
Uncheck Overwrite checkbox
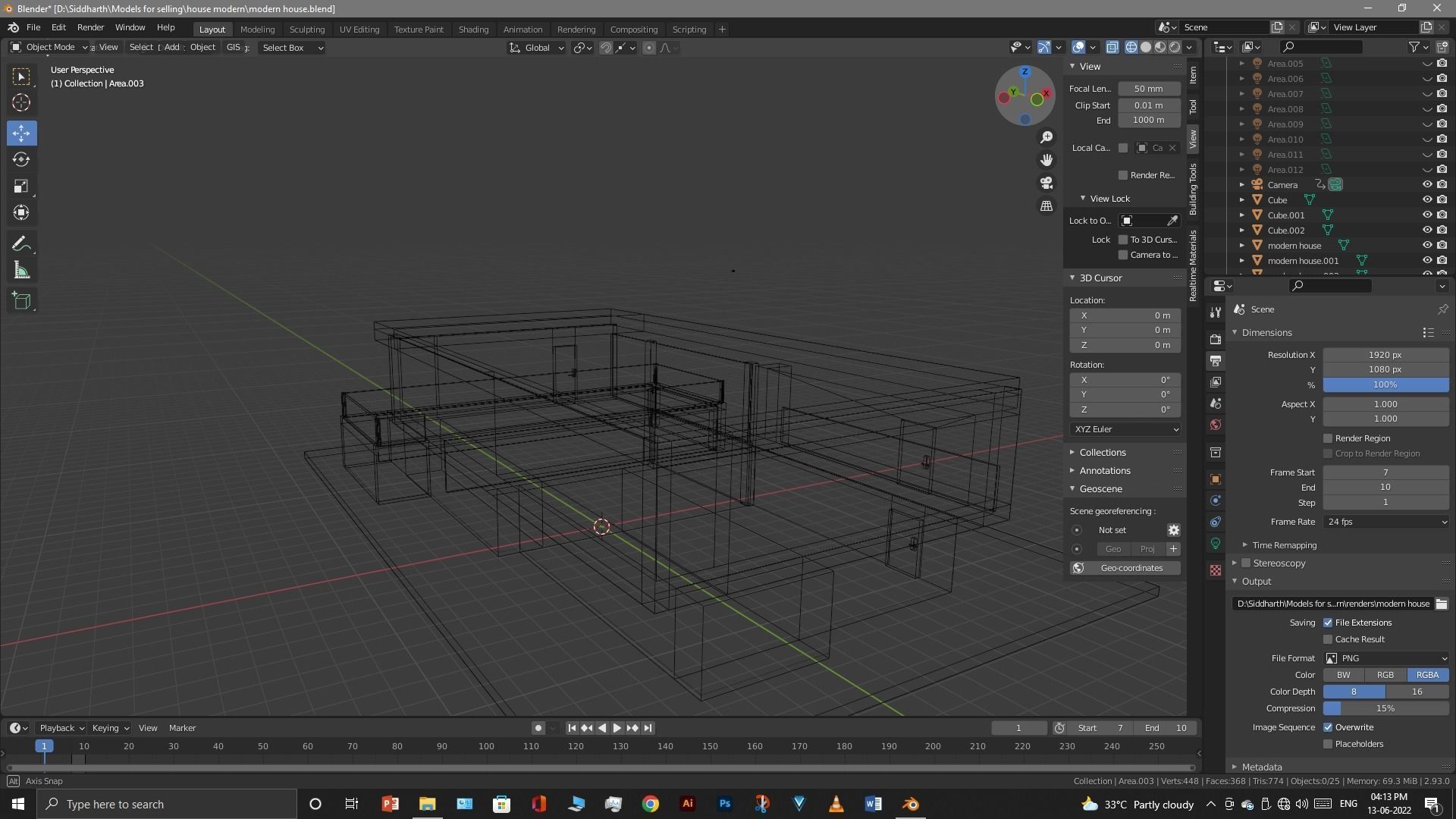tap(1328, 727)
